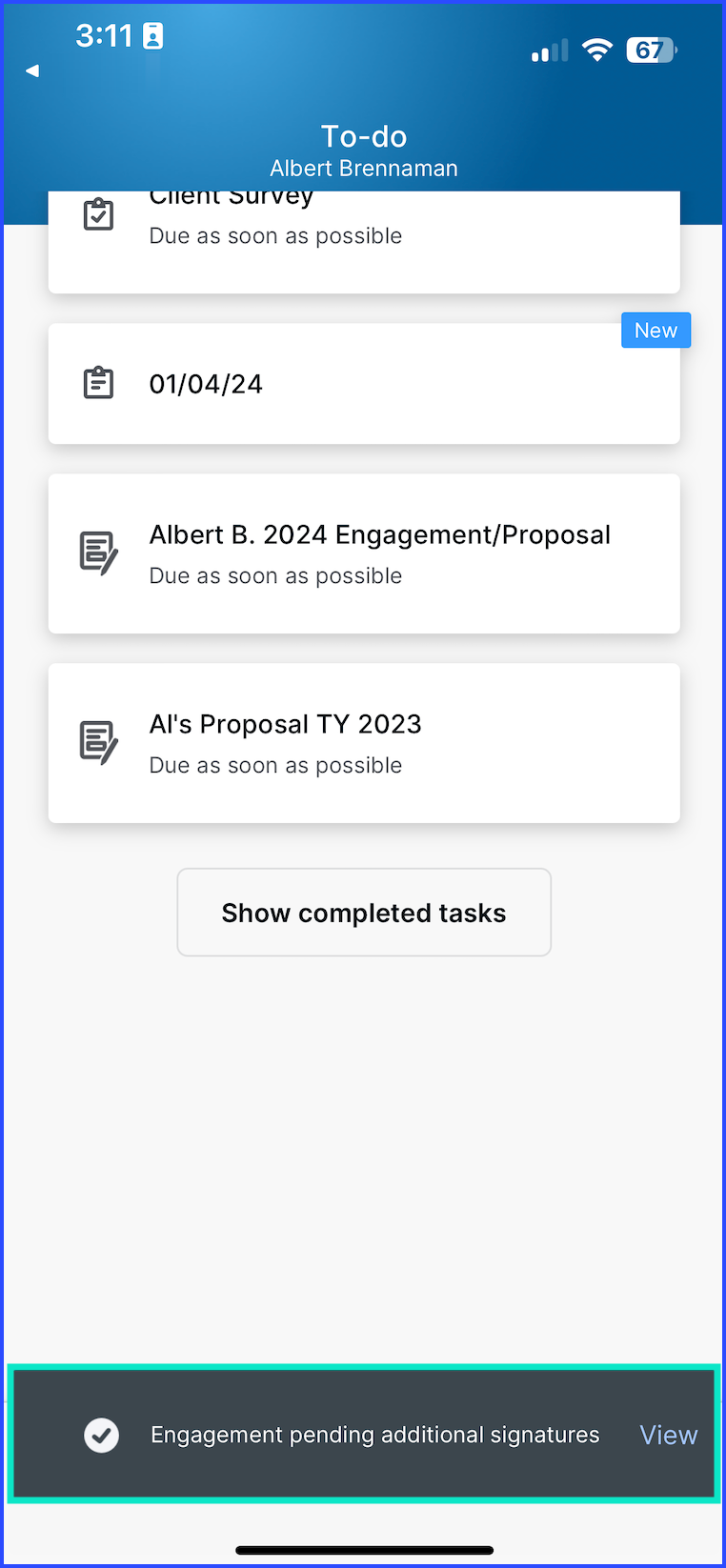Viewport: 726px width, 1568px height.
Task: Open the 01/04/24 task
Action: click(x=364, y=384)
